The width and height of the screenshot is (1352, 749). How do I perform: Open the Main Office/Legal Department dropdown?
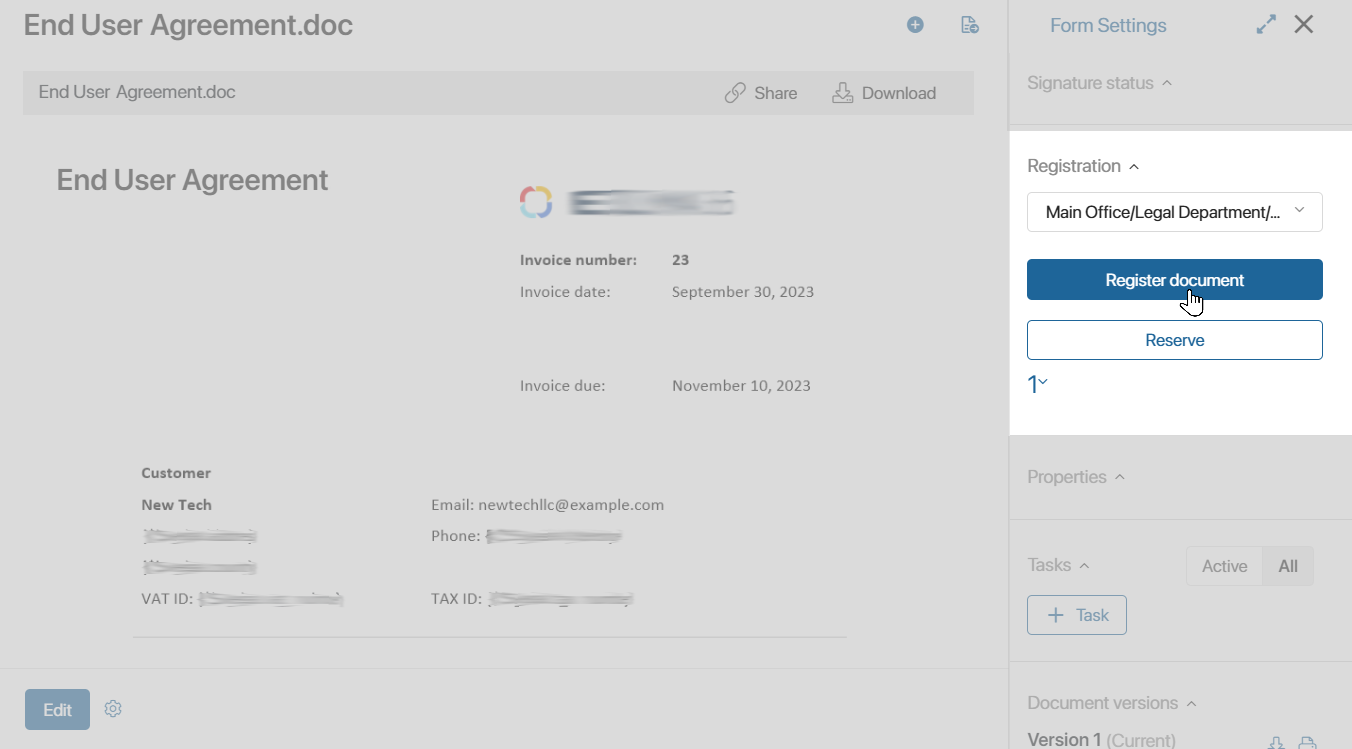1175,212
